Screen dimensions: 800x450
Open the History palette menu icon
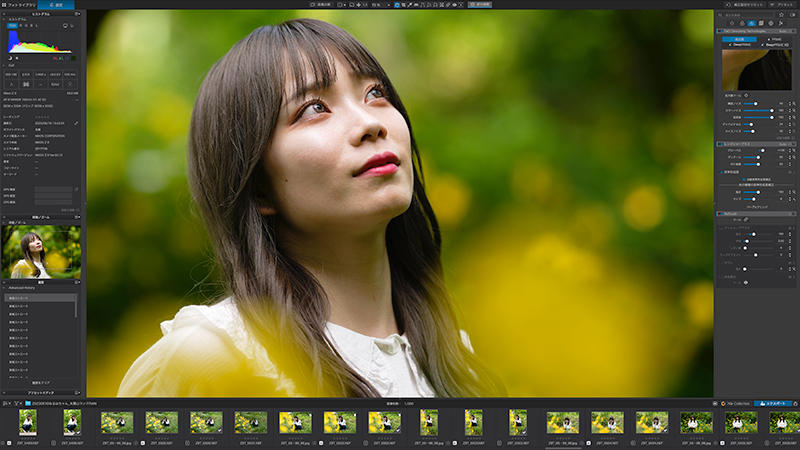tap(77, 282)
